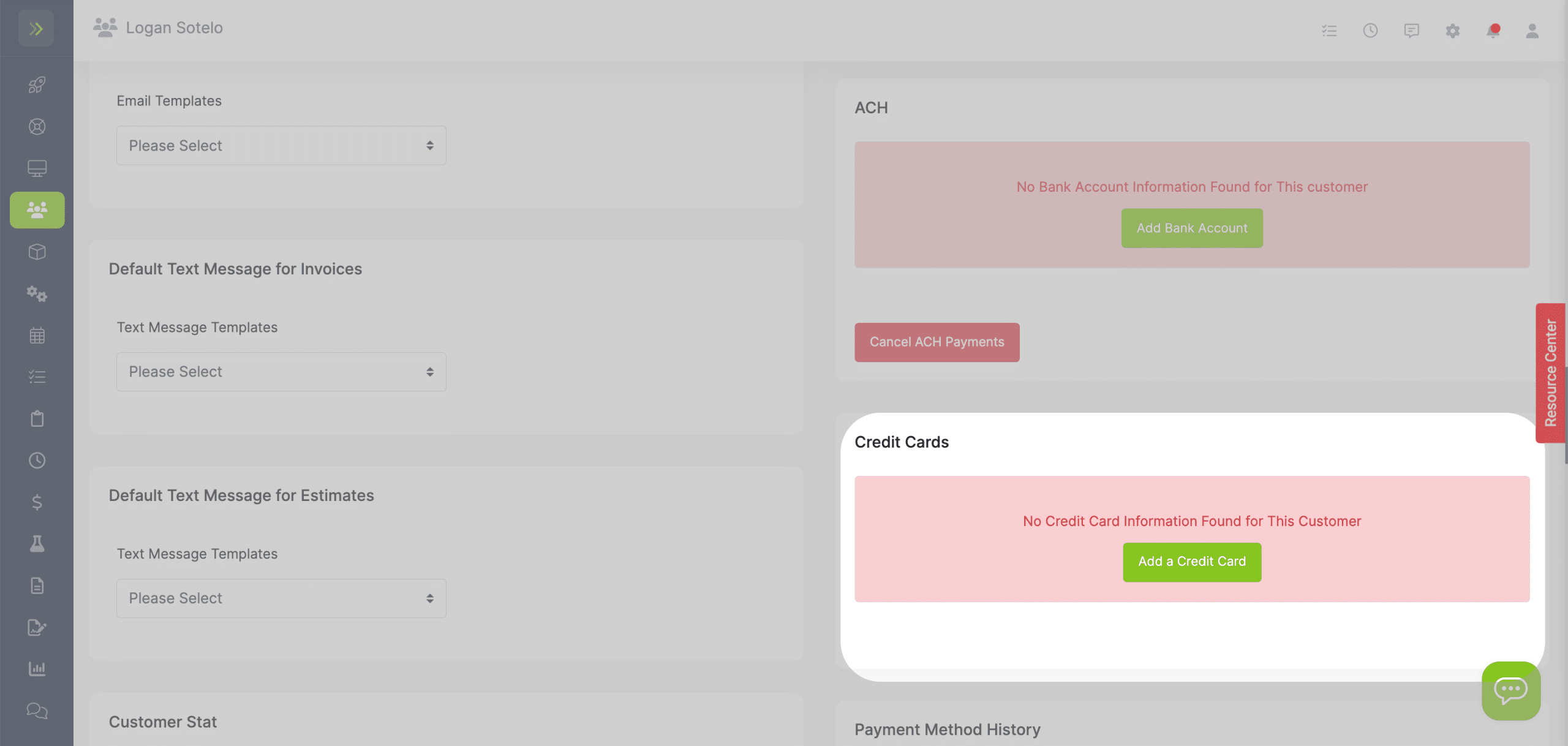Open the signed document pen icon

click(37, 627)
